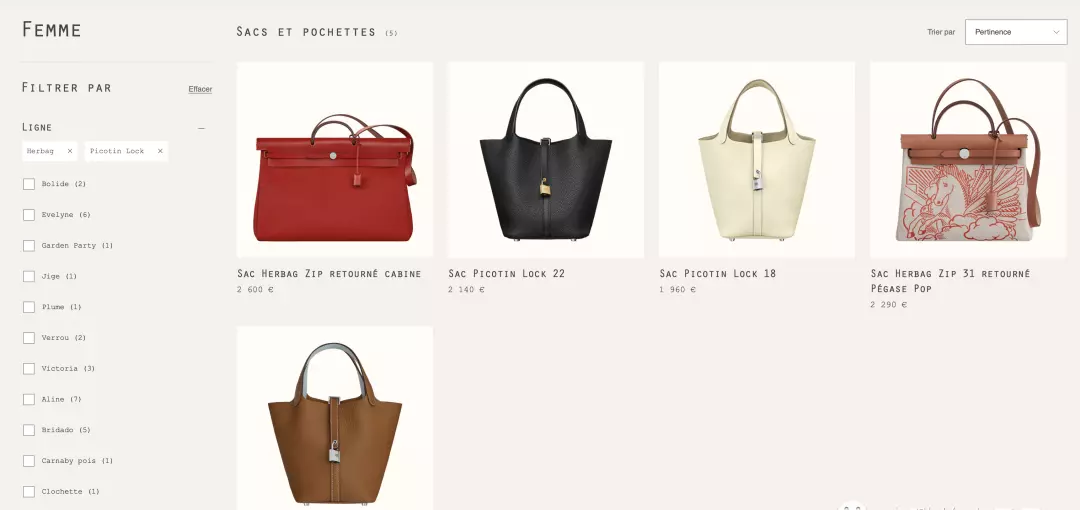
Task: Open the red Herbag Zip cabine image
Action: [335, 160]
